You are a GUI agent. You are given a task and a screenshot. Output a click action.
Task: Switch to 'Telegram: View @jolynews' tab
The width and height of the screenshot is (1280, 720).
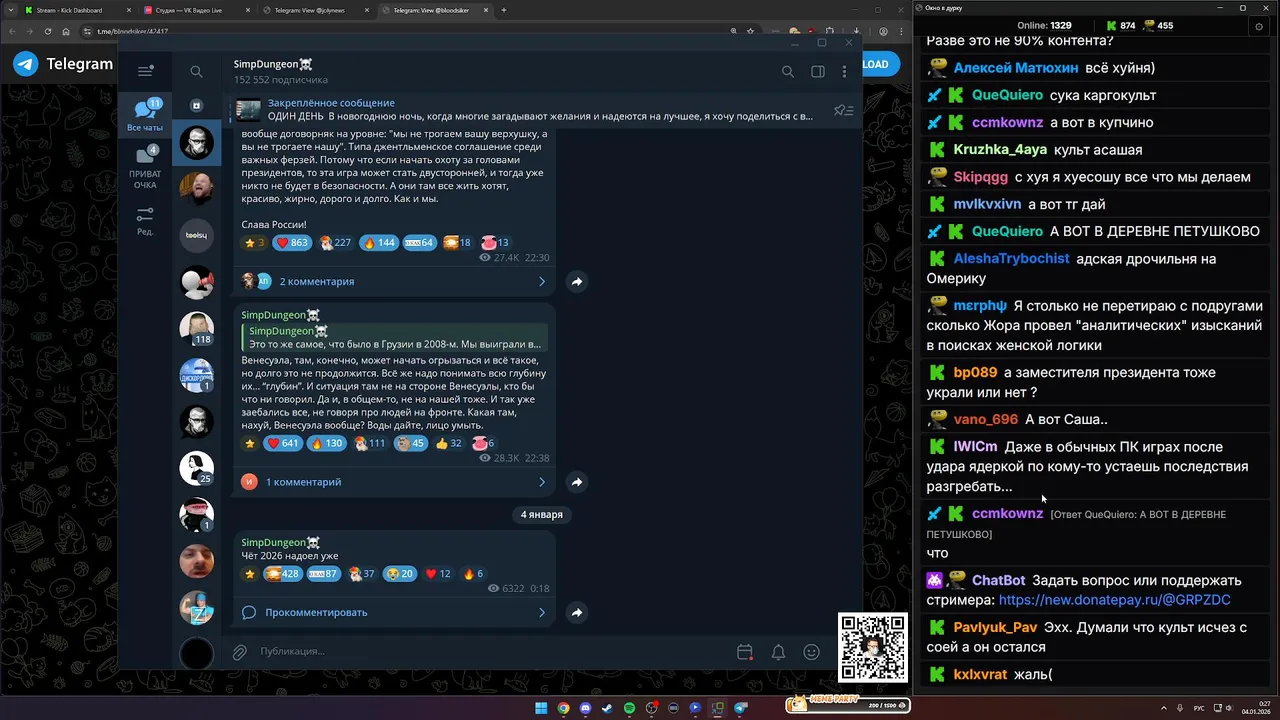[x=316, y=10]
